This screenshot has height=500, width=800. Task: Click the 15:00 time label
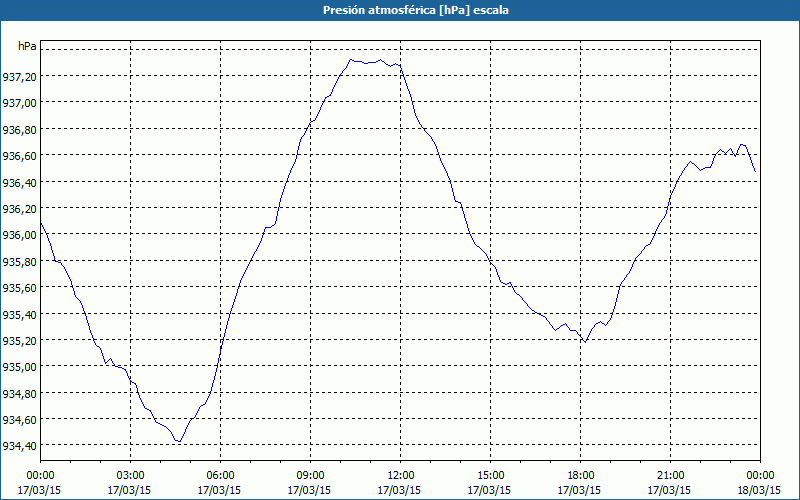(490, 476)
